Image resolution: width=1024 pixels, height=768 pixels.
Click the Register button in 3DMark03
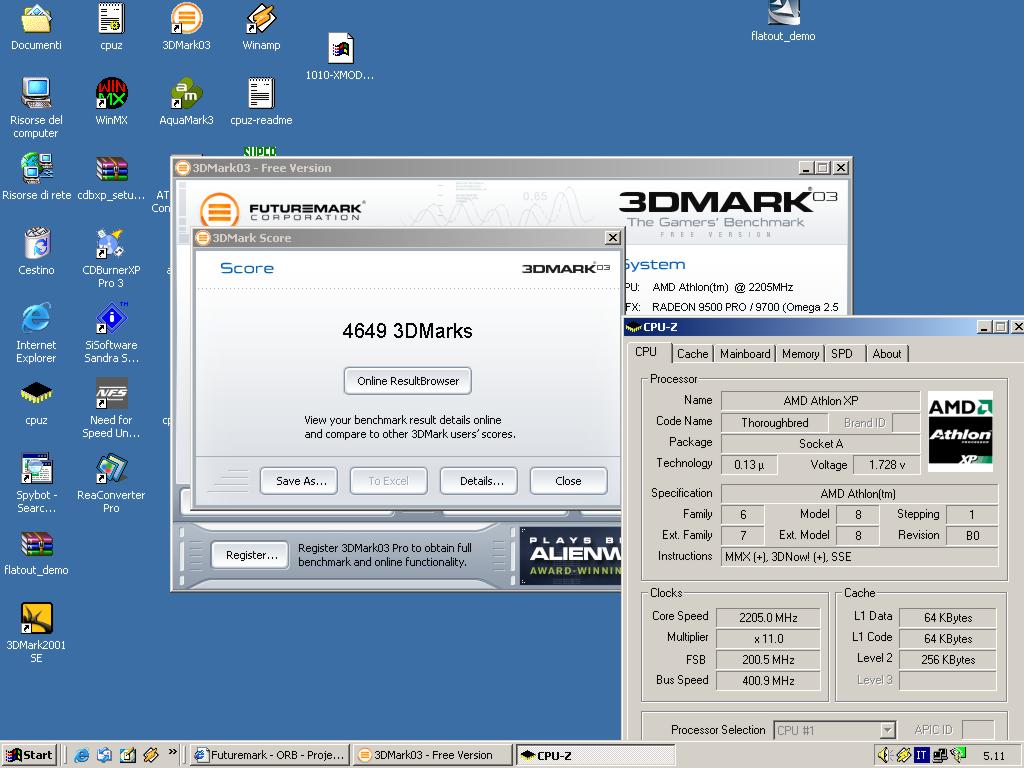(249, 555)
